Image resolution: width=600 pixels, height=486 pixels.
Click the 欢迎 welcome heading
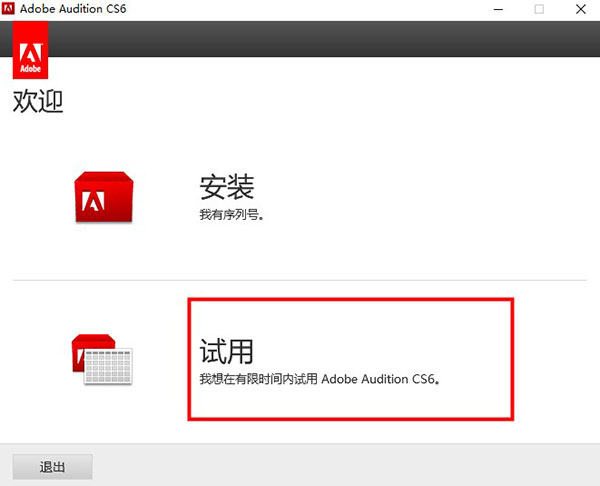tap(38, 101)
